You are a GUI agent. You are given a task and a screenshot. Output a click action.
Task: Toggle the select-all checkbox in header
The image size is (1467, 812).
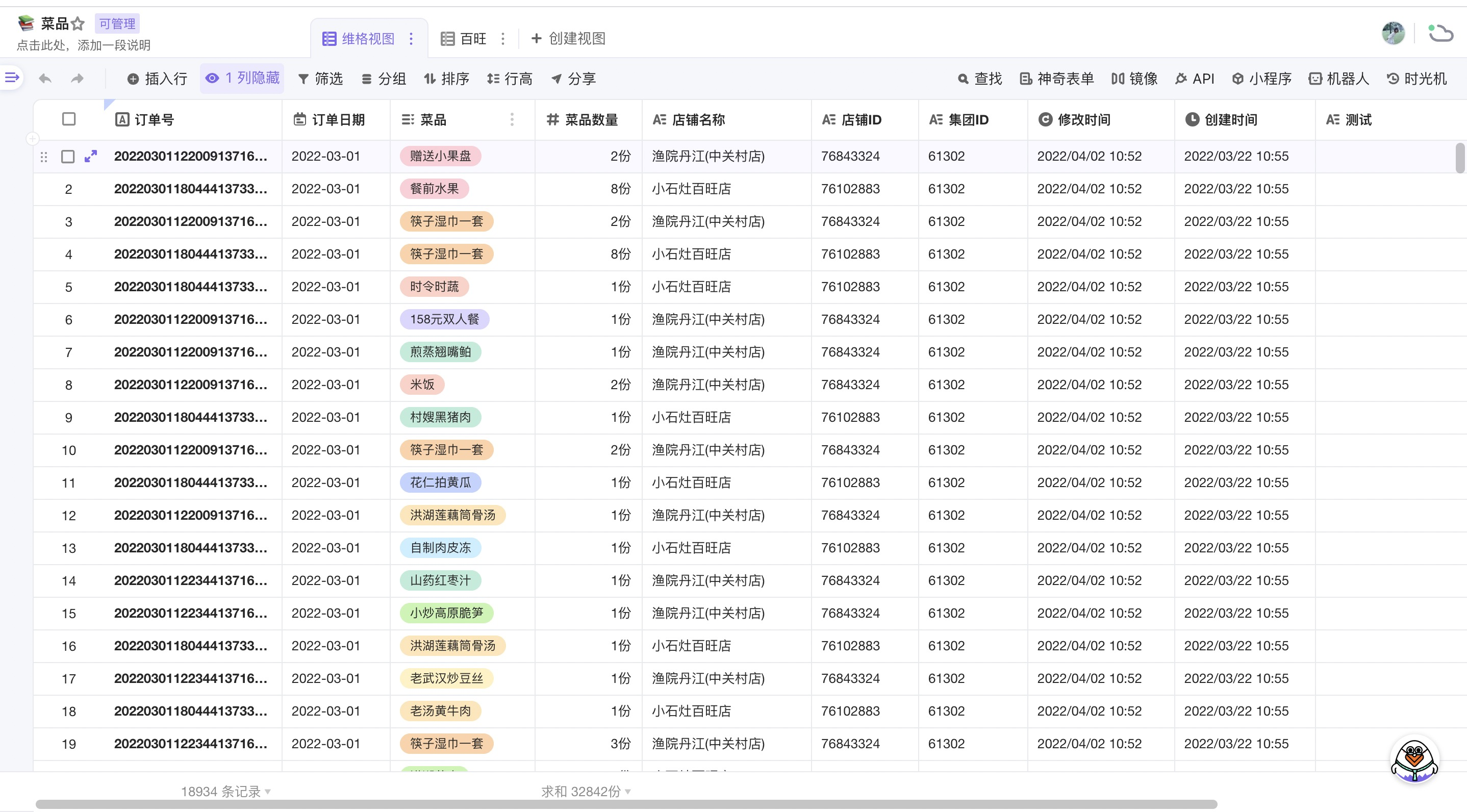tap(69, 118)
